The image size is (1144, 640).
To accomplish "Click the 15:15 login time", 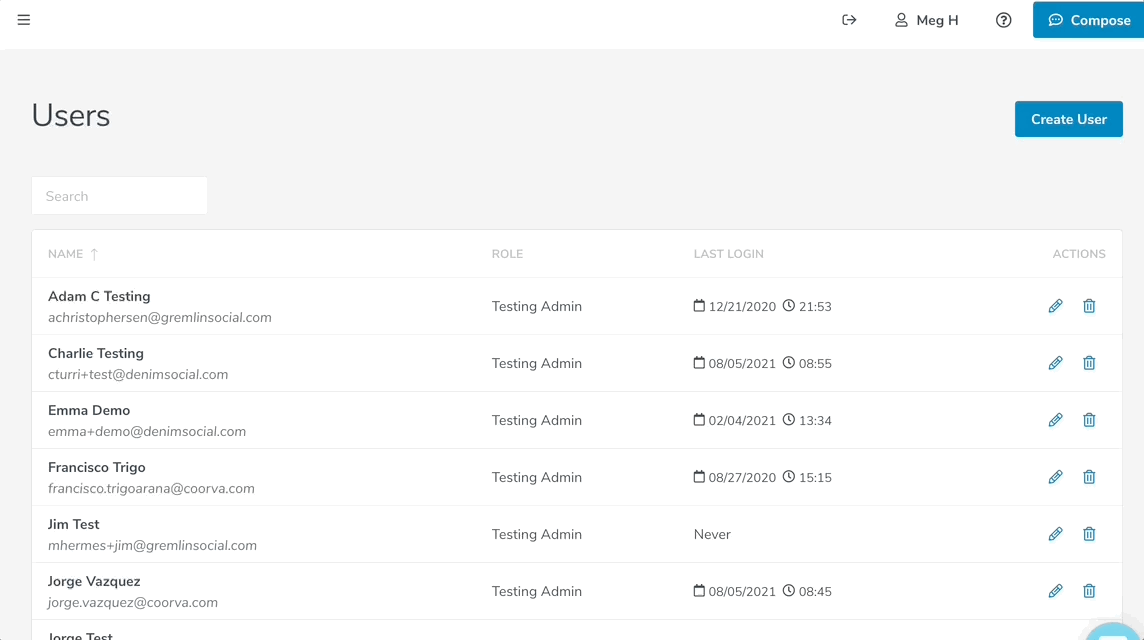I will [815, 477].
